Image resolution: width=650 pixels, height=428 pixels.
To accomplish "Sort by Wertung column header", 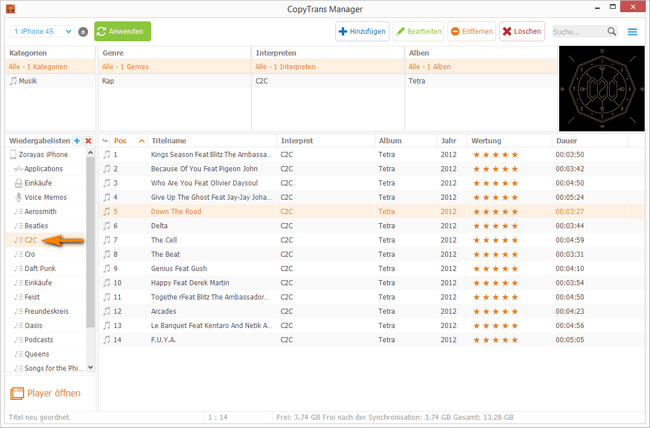I will (509, 141).
